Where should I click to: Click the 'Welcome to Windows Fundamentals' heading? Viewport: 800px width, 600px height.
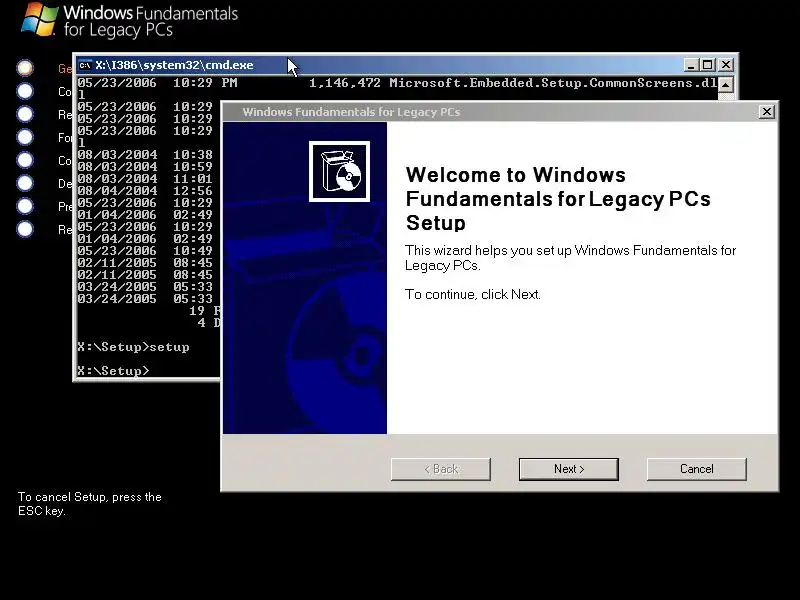[558, 198]
